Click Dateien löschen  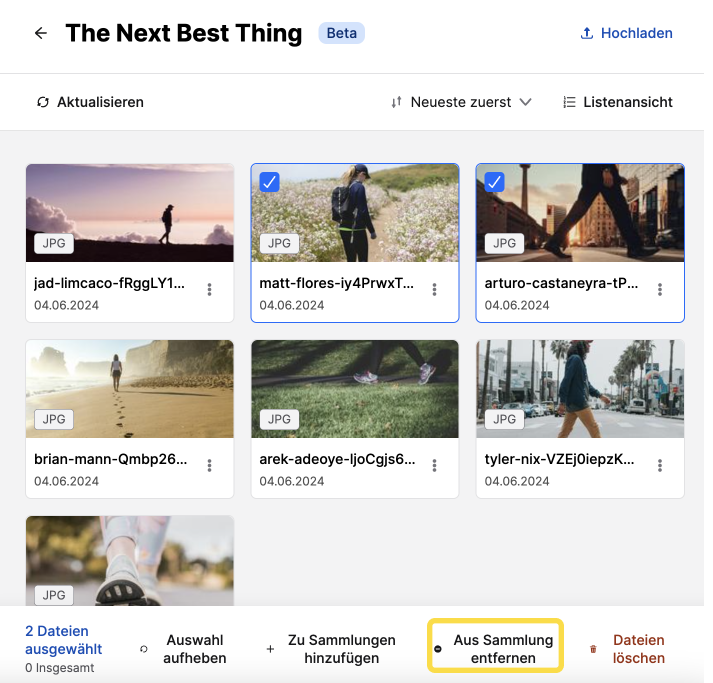point(638,649)
